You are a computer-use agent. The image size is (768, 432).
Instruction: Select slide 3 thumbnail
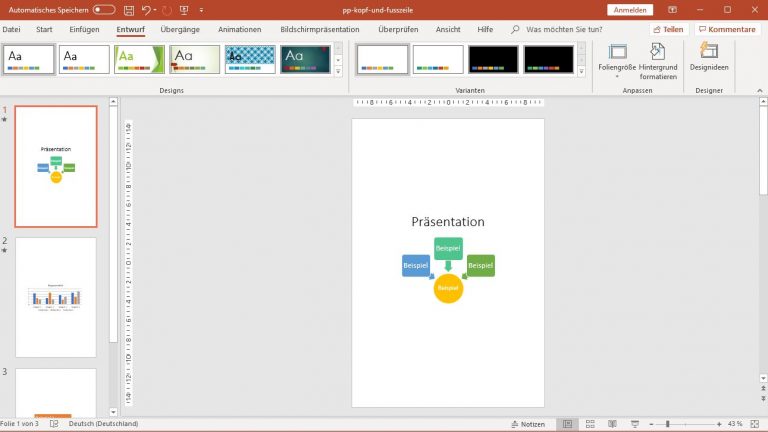coord(56,393)
